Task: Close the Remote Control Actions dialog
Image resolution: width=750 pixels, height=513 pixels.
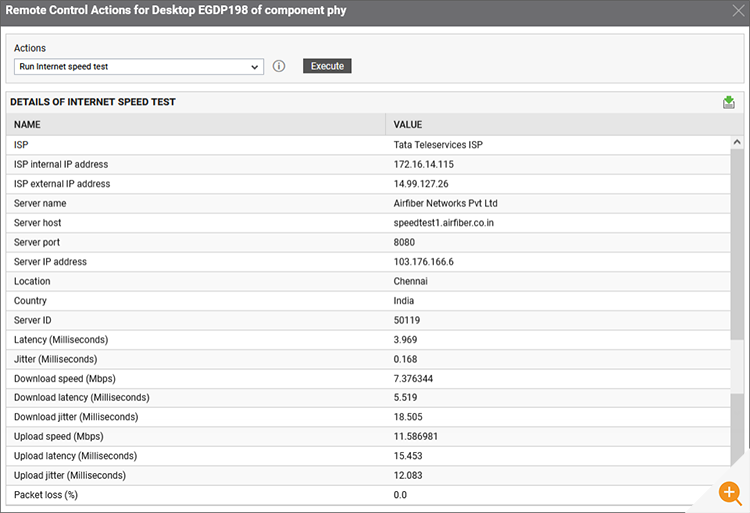Action: coord(739,11)
